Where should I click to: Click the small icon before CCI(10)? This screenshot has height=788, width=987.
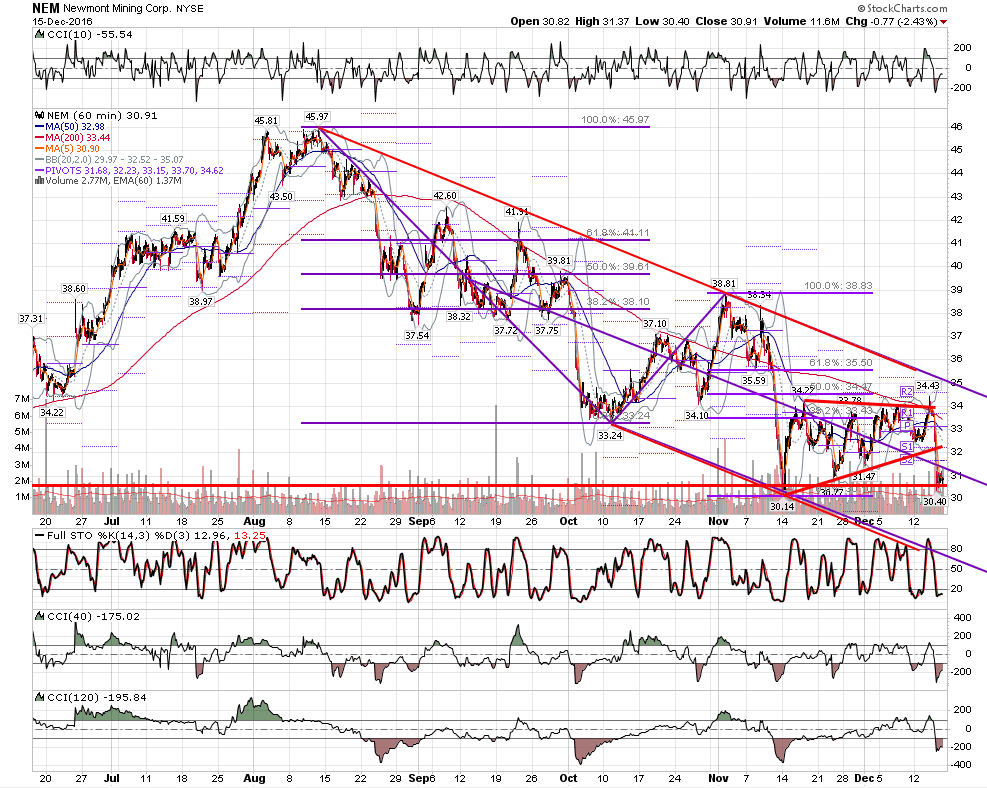click(x=40, y=35)
